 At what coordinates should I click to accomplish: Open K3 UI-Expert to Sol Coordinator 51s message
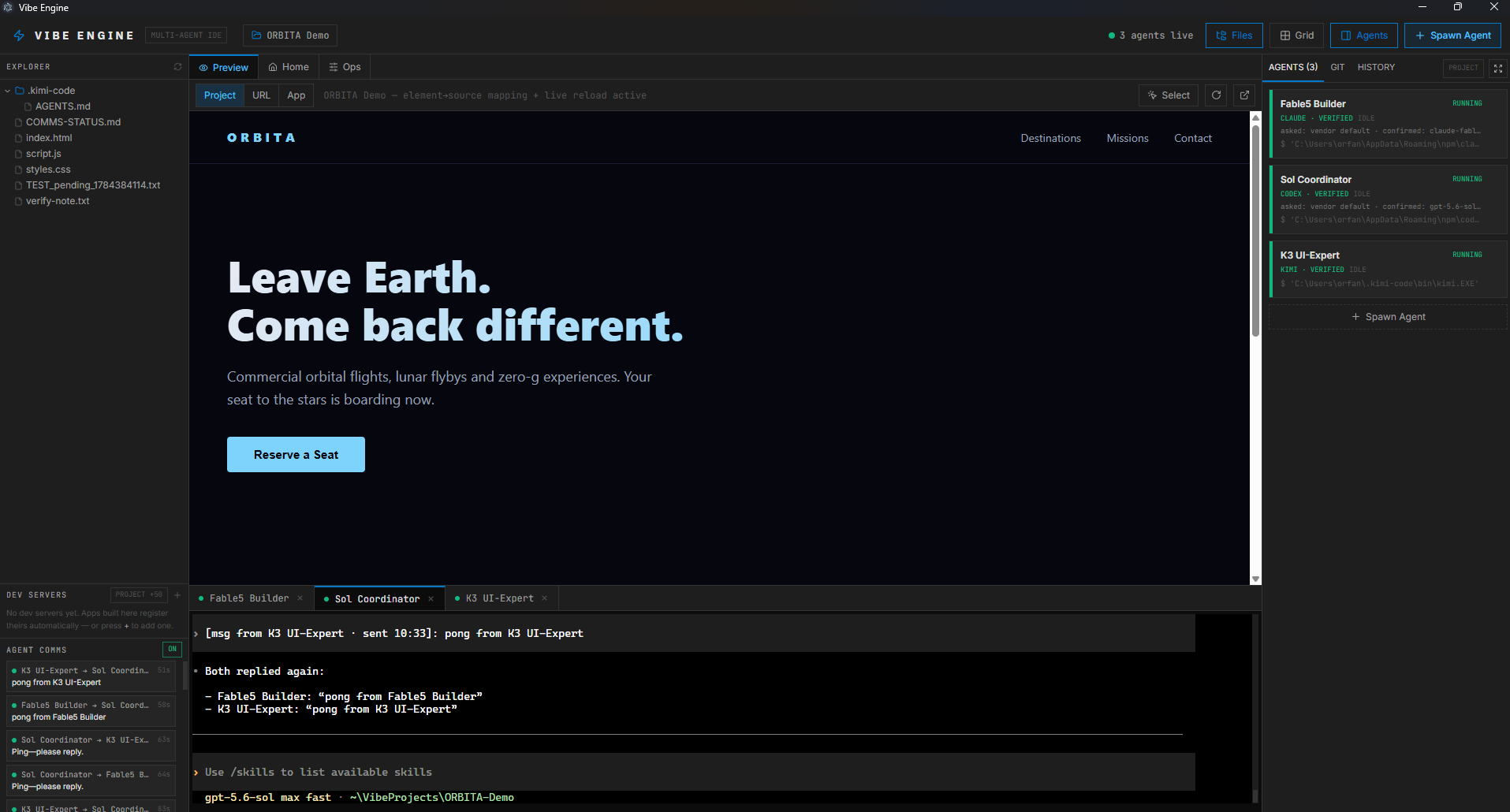91,676
